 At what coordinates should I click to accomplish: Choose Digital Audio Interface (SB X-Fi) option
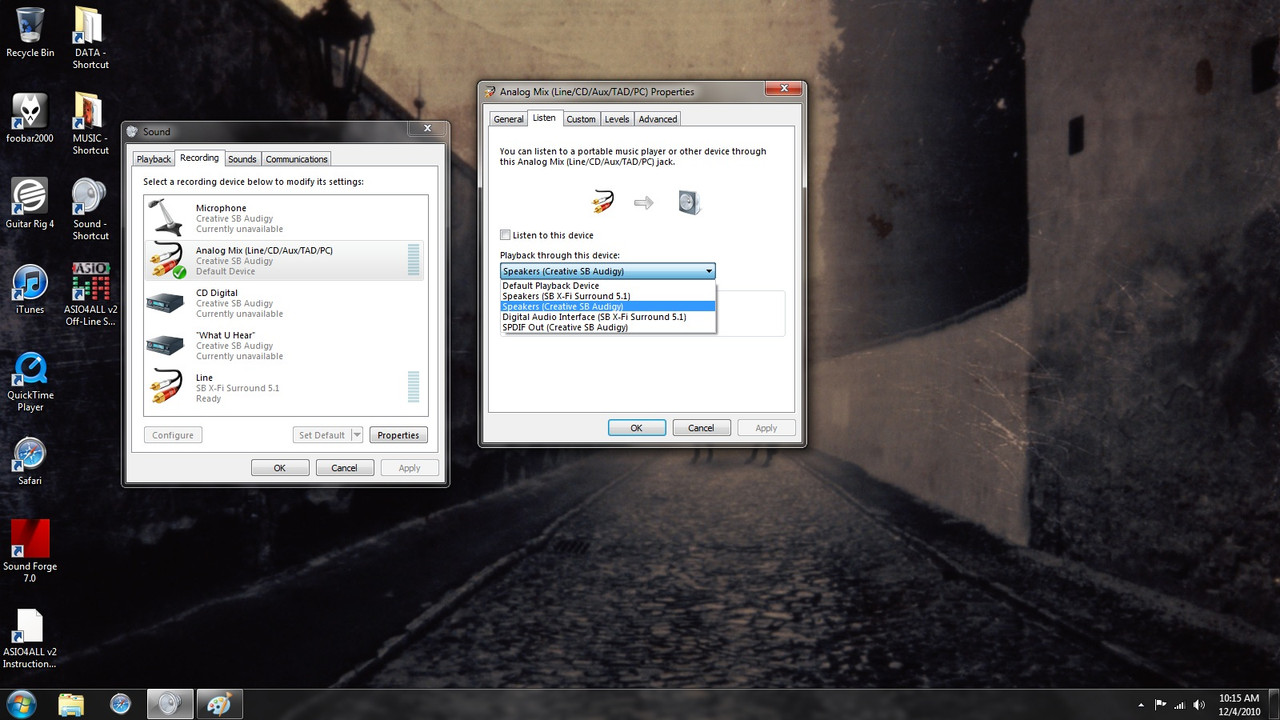click(608, 316)
